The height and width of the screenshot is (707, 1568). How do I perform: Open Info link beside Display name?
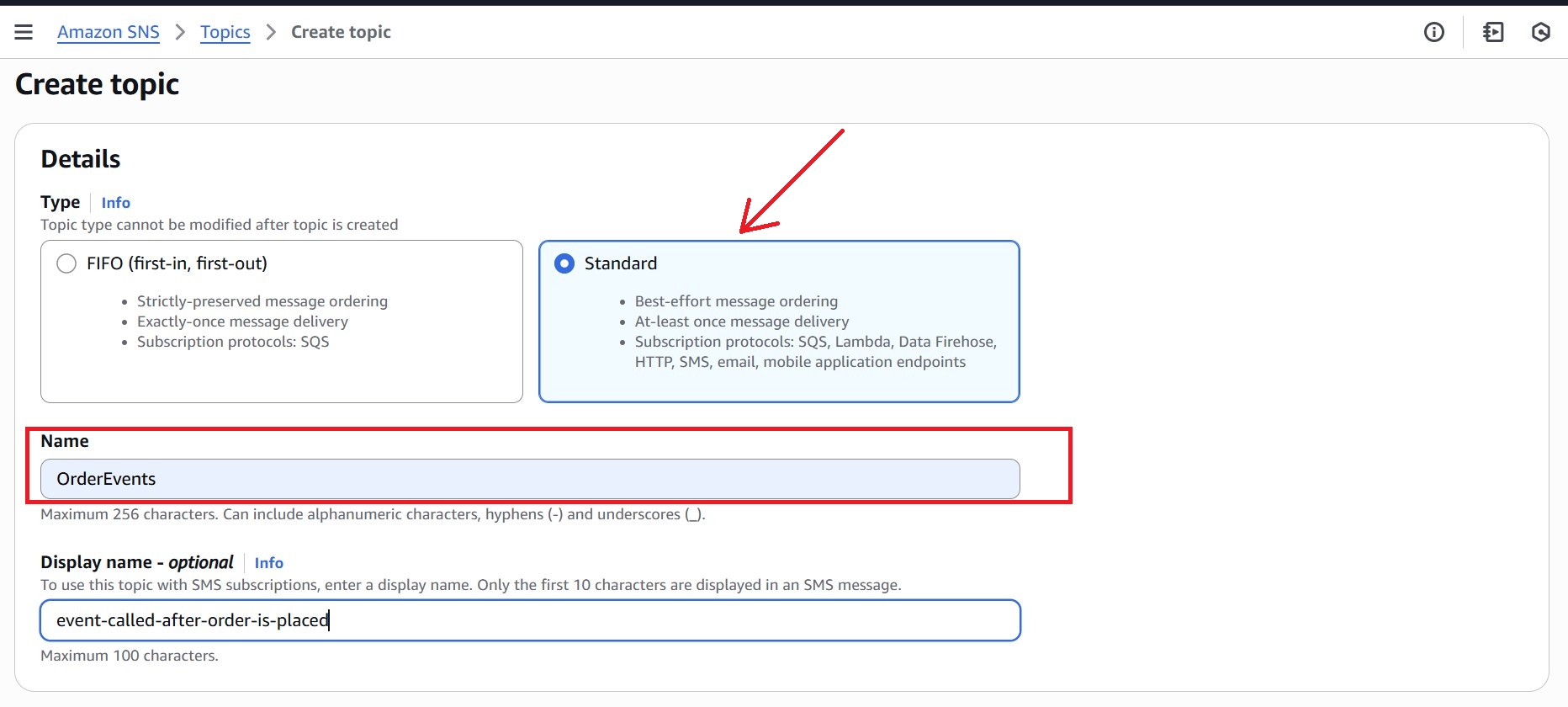click(x=268, y=563)
